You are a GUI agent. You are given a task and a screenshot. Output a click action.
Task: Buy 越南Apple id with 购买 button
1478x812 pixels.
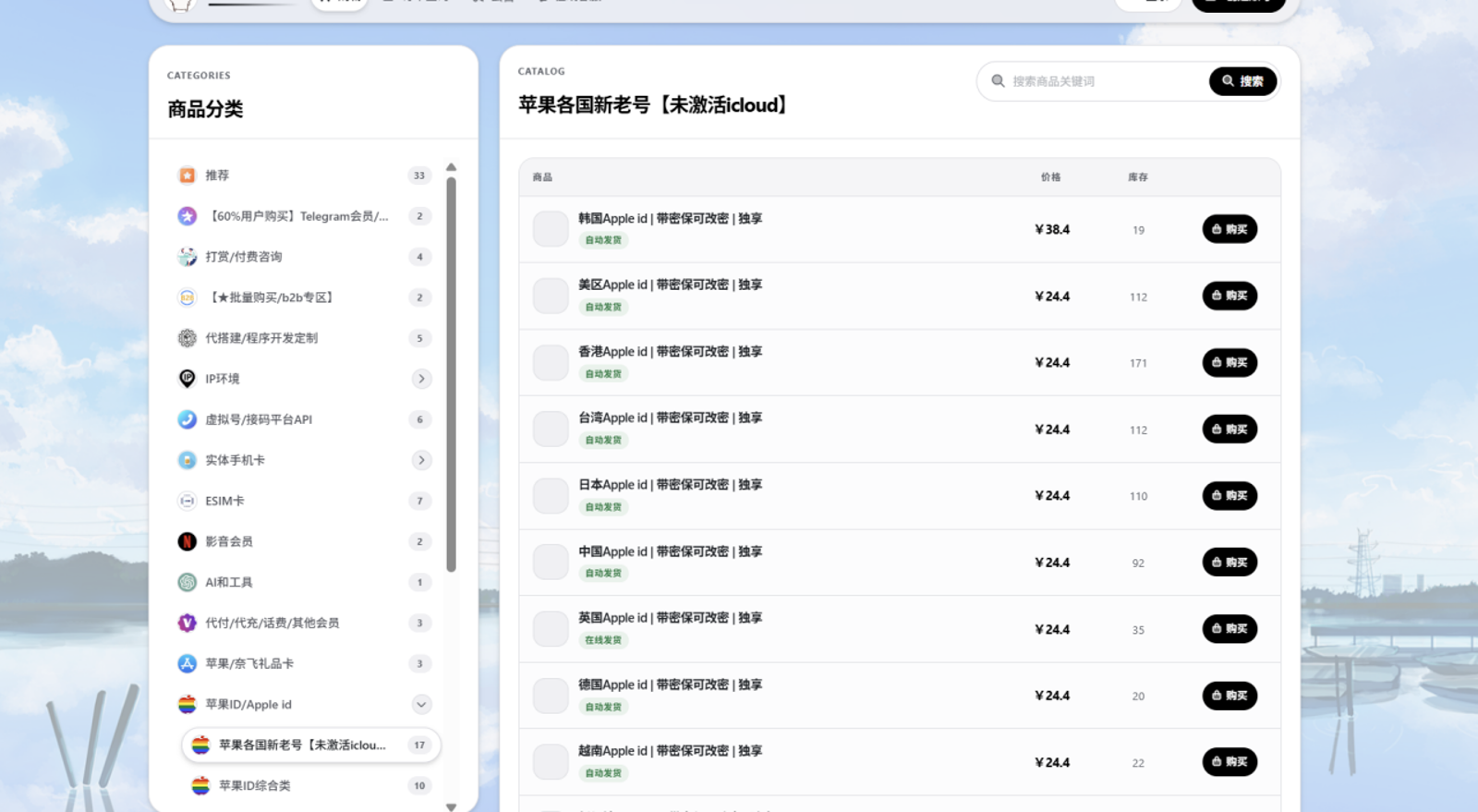[x=1230, y=762]
